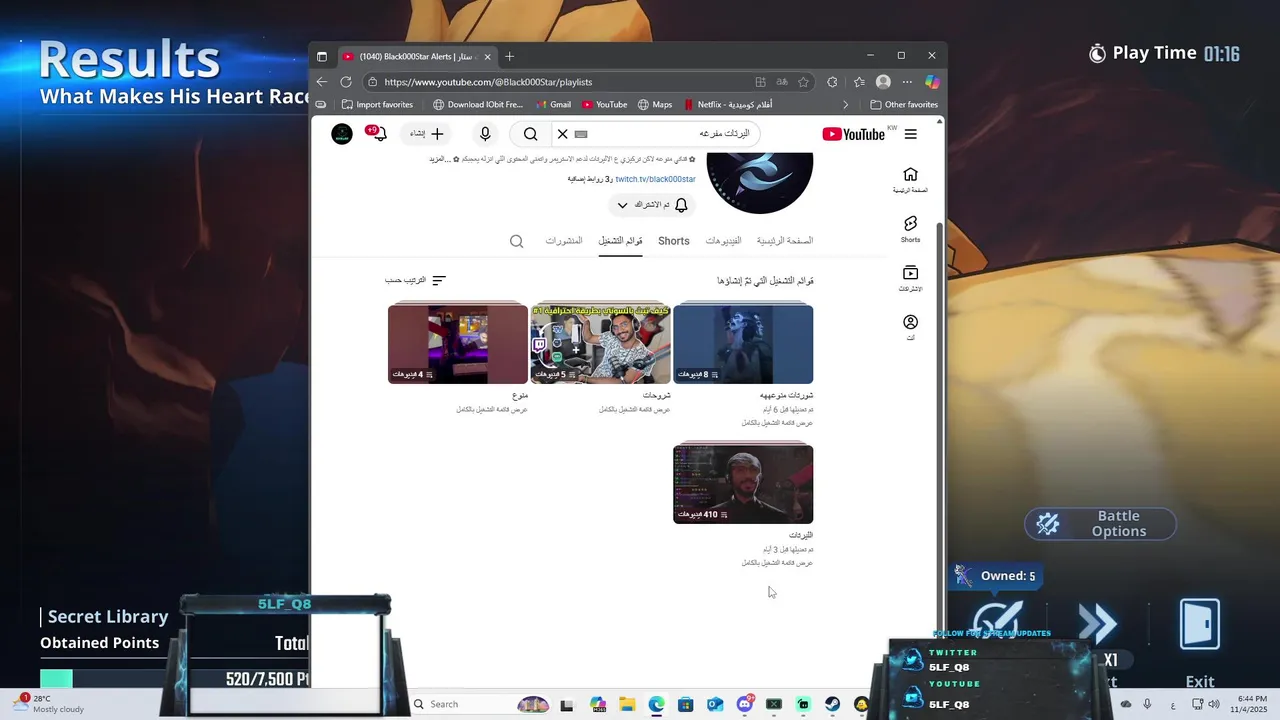
Task: Click the channel tab search icon
Action: [x=516, y=241]
